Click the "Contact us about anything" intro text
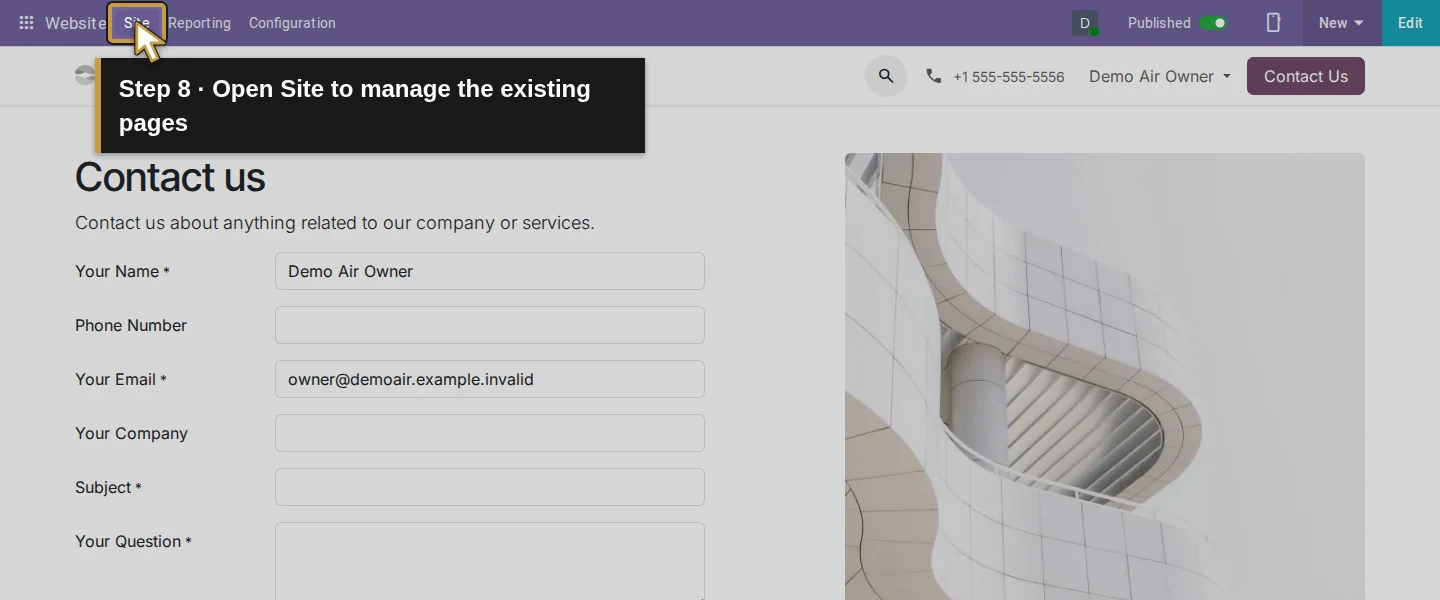The width and height of the screenshot is (1440, 600). [335, 223]
